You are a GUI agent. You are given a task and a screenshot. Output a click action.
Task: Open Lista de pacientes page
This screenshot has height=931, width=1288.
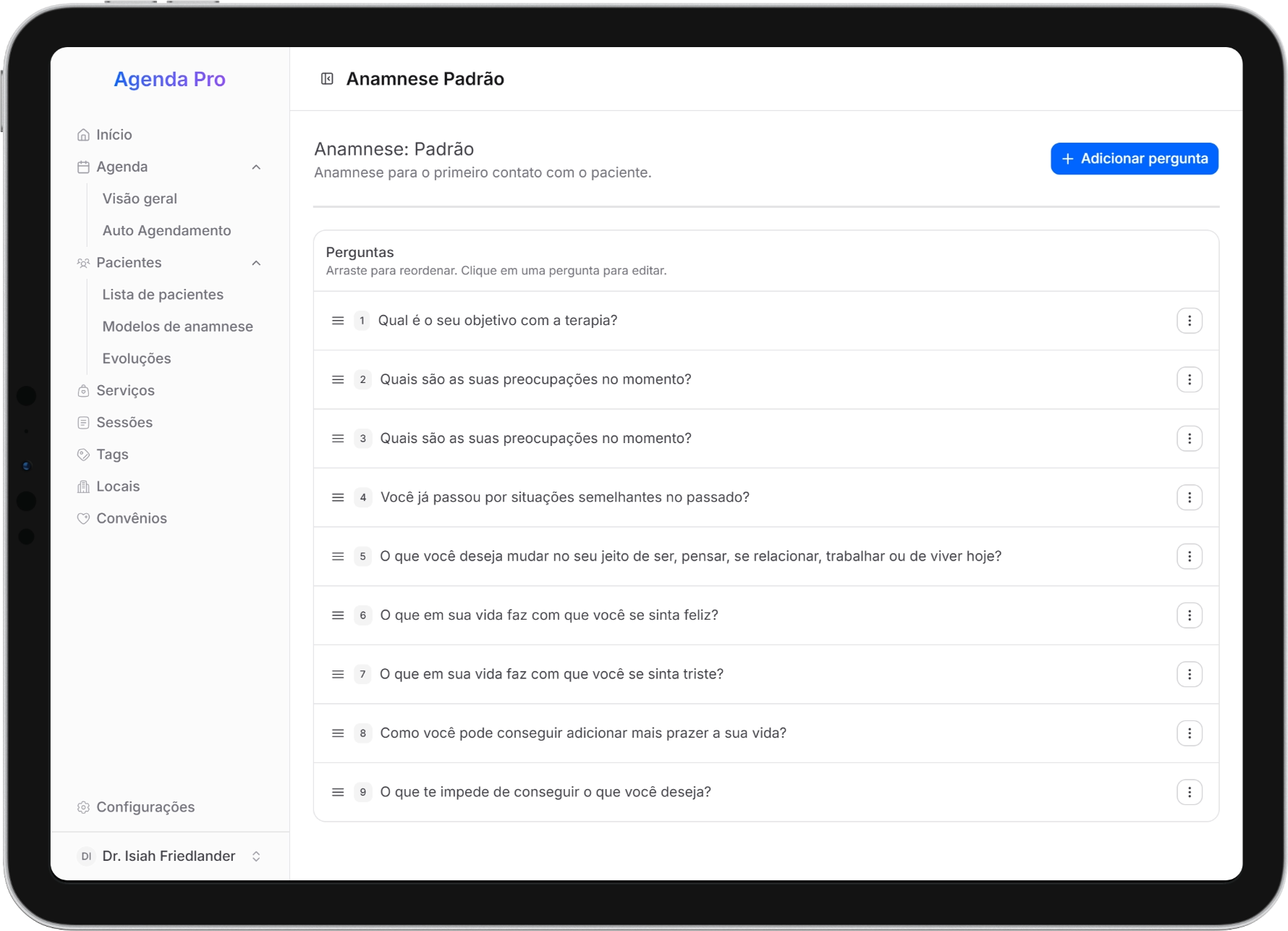tap(163, 295)
